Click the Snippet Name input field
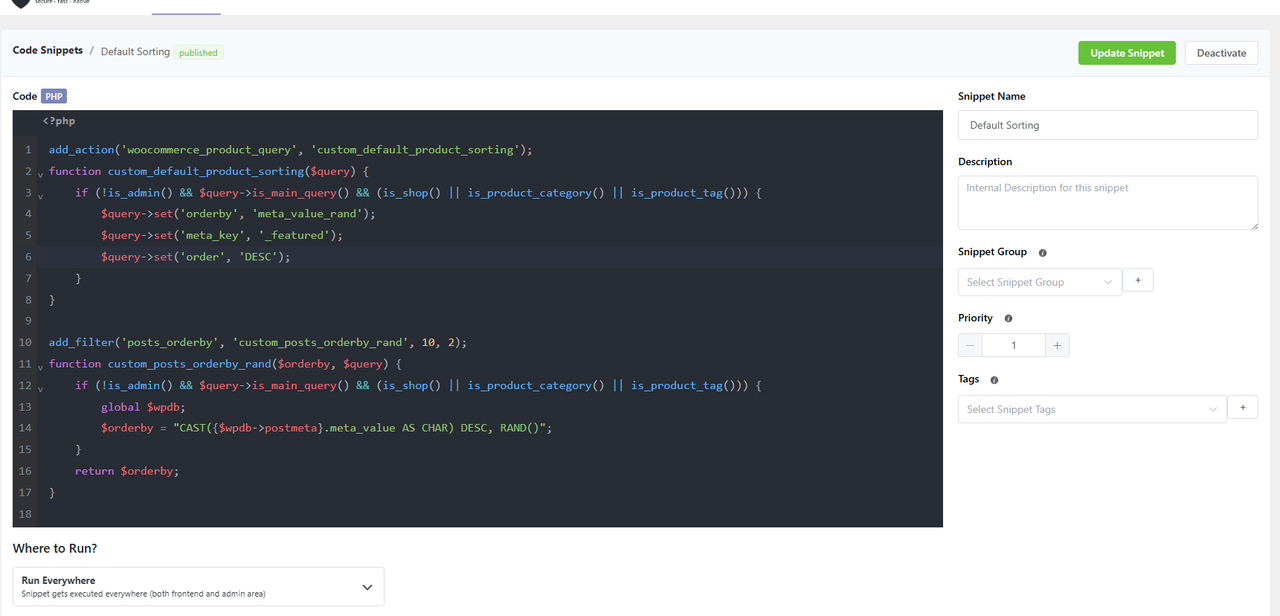 click(x=1108, y=125)
